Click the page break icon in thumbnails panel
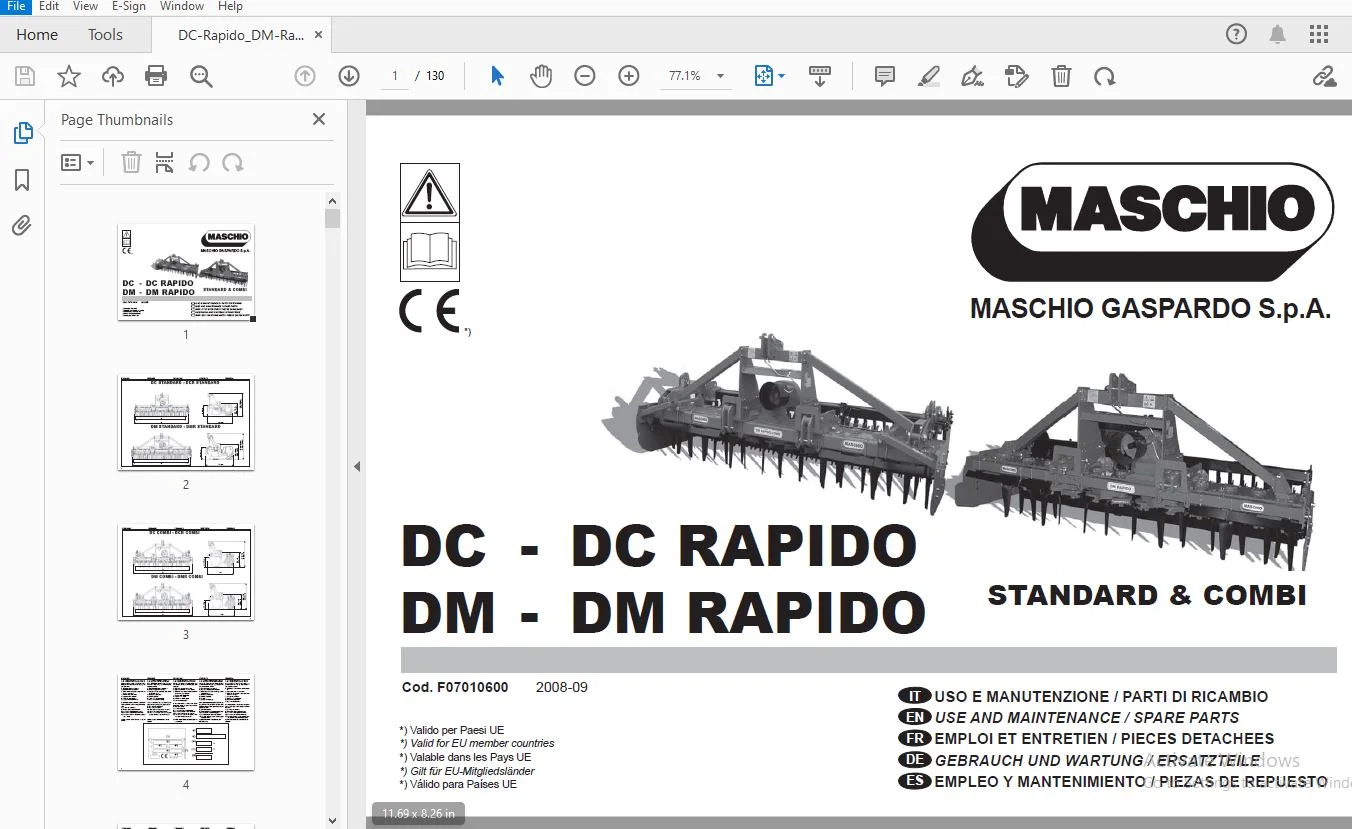 [165, 162]
